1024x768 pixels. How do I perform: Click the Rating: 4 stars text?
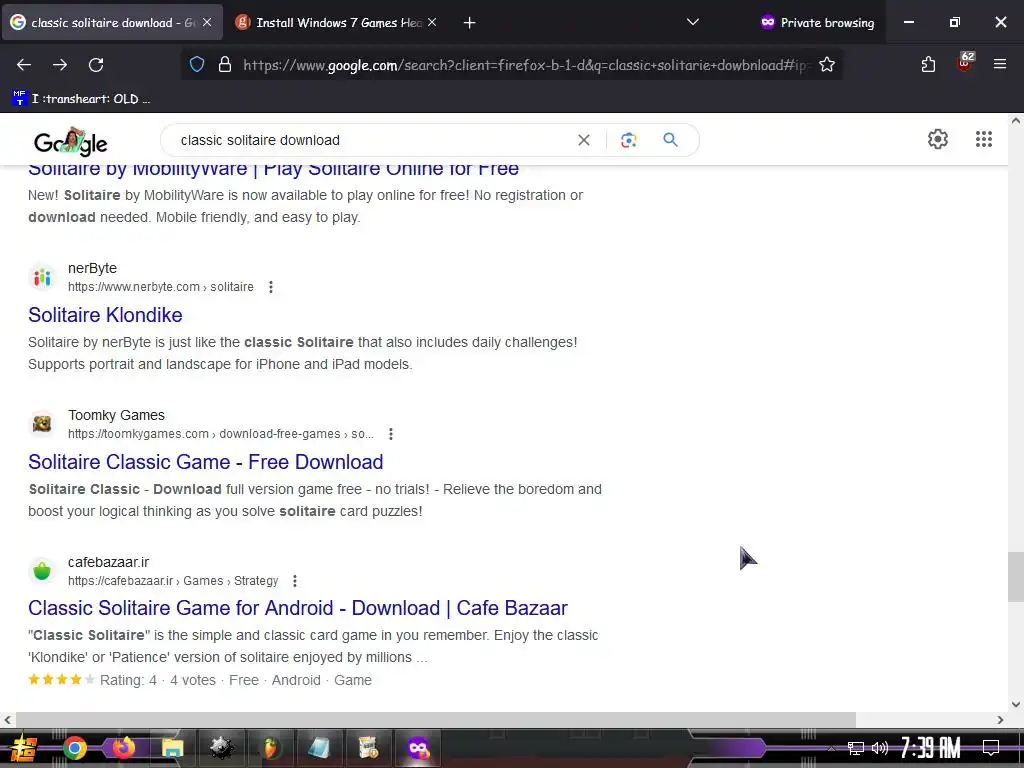coord(128,680)
